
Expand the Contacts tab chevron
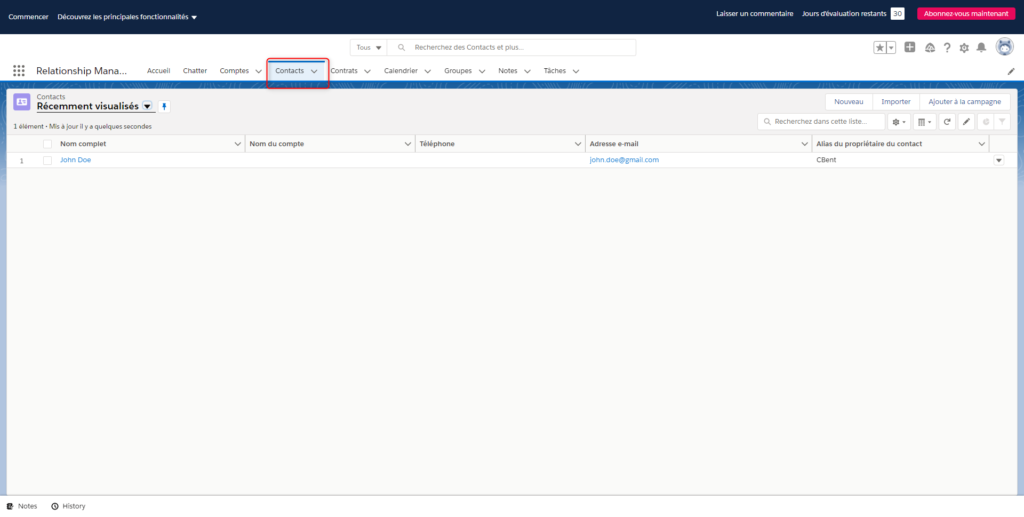pos(314,71)
